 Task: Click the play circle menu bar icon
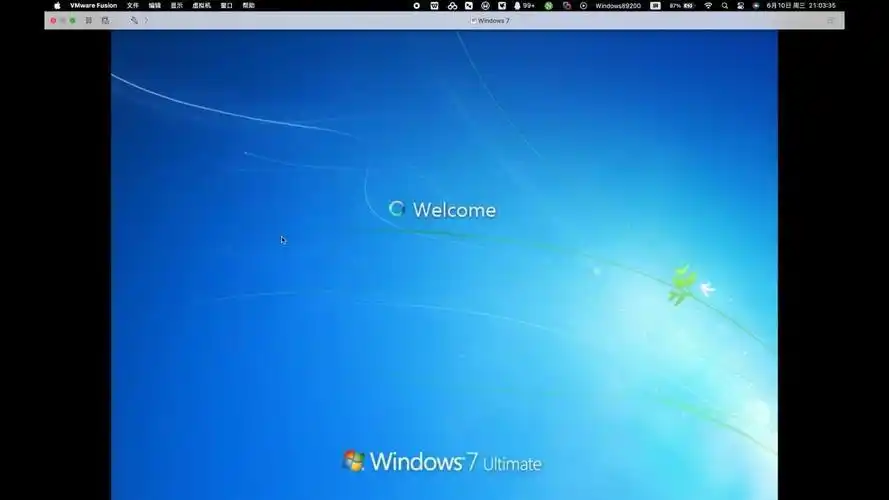(x=583, y=6)
